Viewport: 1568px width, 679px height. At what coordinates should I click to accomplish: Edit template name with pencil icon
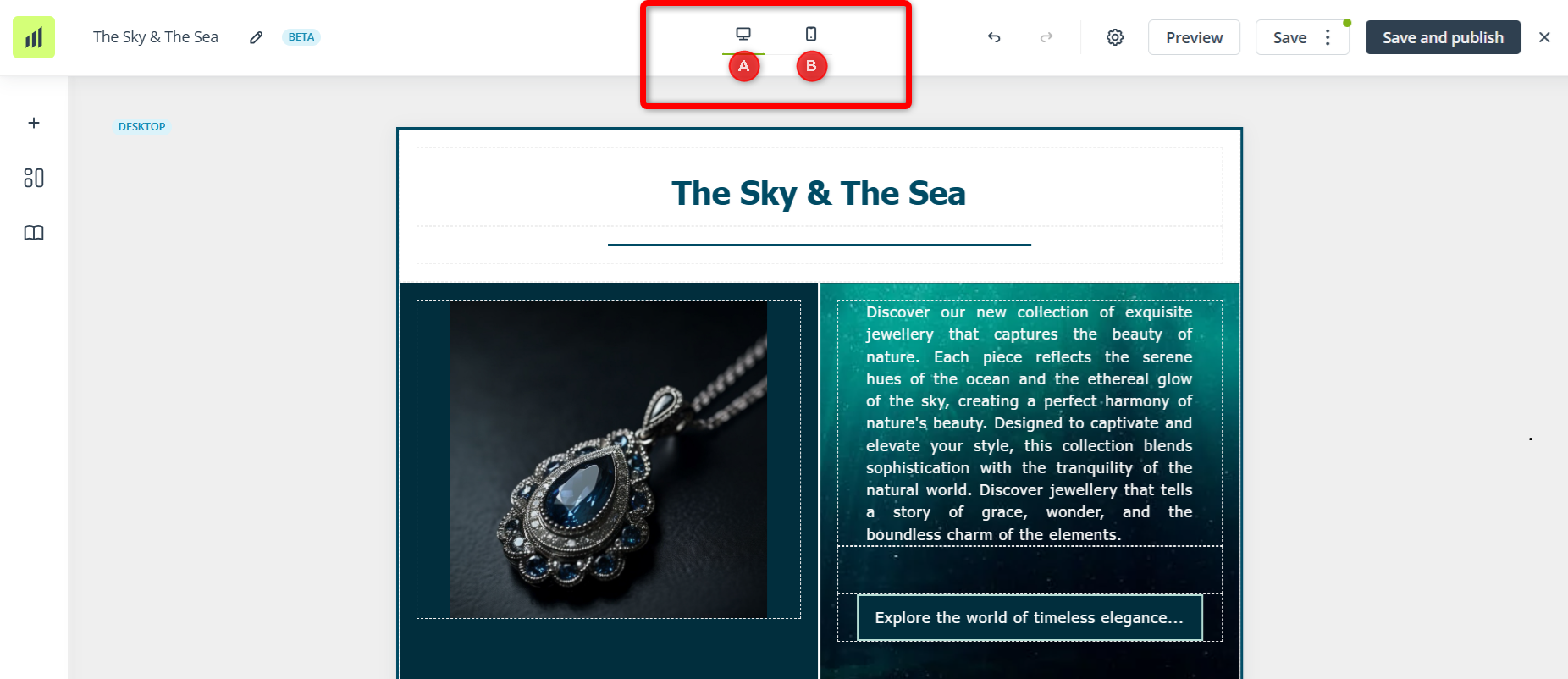pyautogui.click(x=256, y=37)
